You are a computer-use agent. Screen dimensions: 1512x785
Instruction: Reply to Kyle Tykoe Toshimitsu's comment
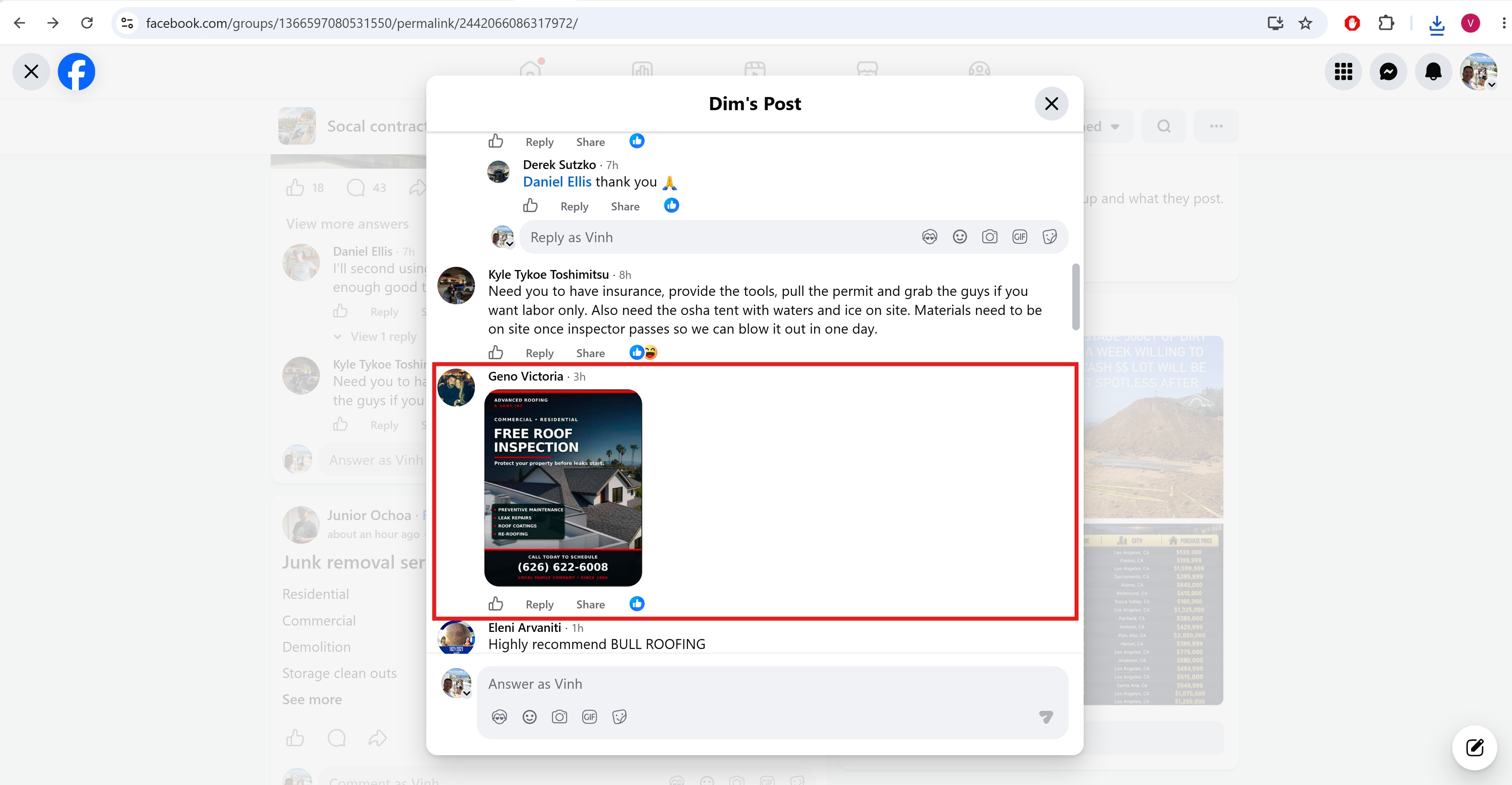539,353
